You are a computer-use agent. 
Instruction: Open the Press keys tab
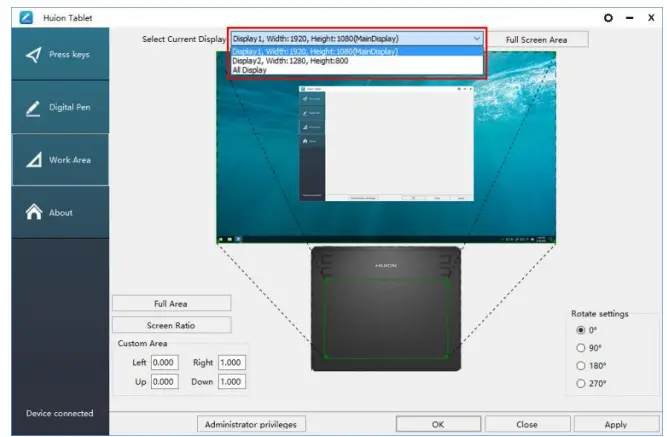(x=60, y=54)
